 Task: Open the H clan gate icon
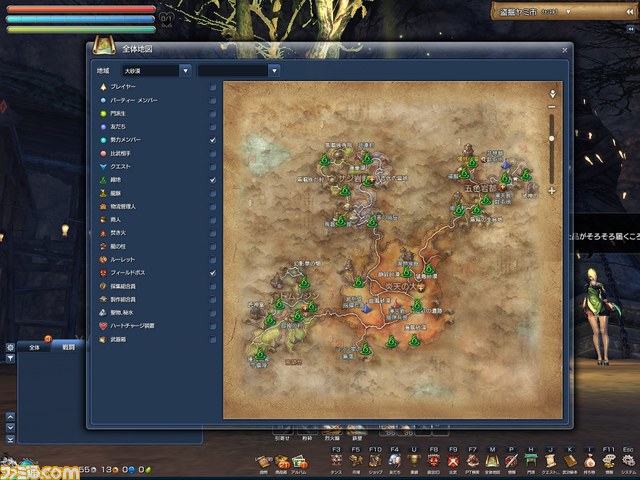pos(531,462)
